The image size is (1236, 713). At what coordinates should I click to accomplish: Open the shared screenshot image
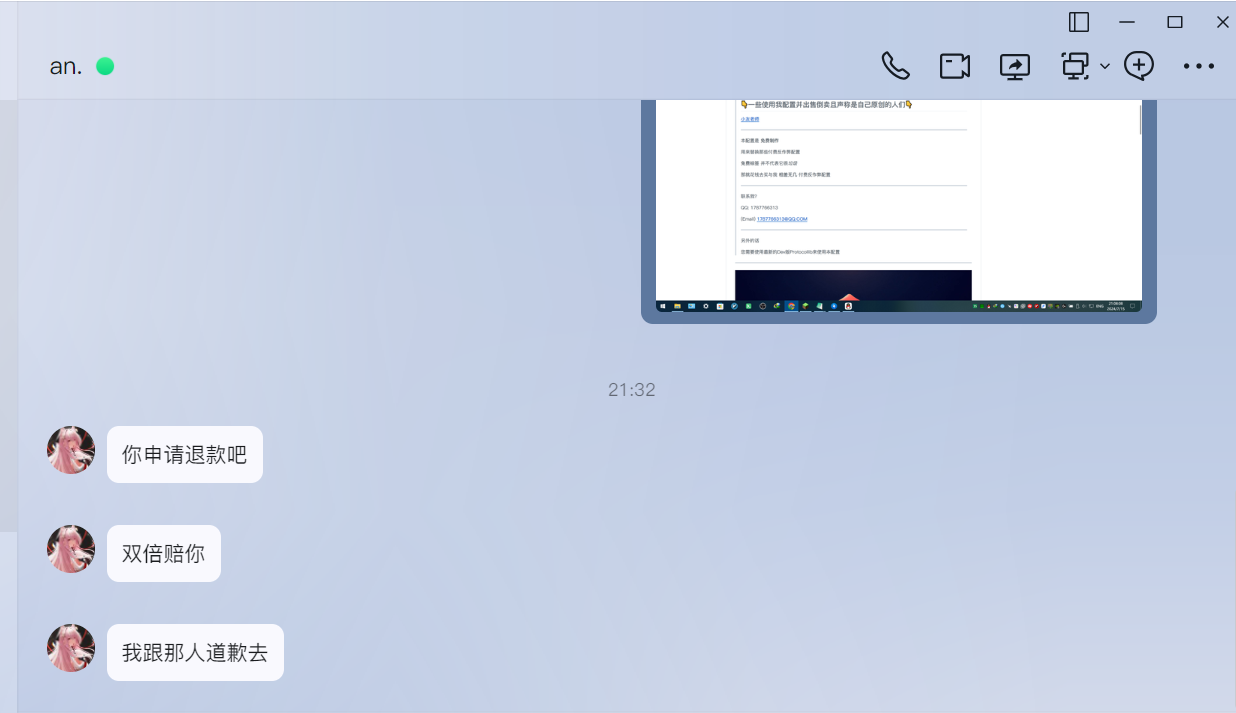[x=898, y=210]
